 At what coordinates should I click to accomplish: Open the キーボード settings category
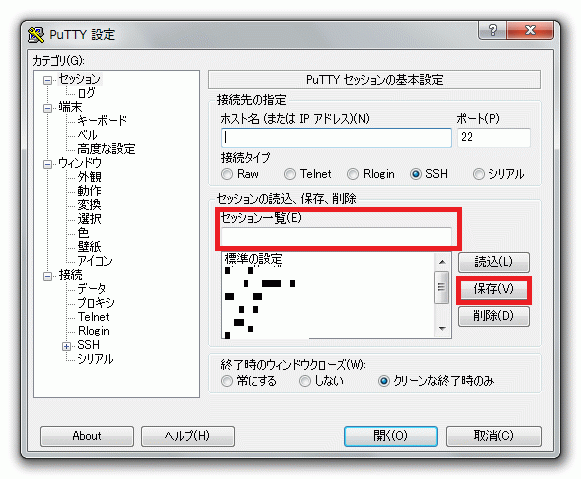point(102,120)
